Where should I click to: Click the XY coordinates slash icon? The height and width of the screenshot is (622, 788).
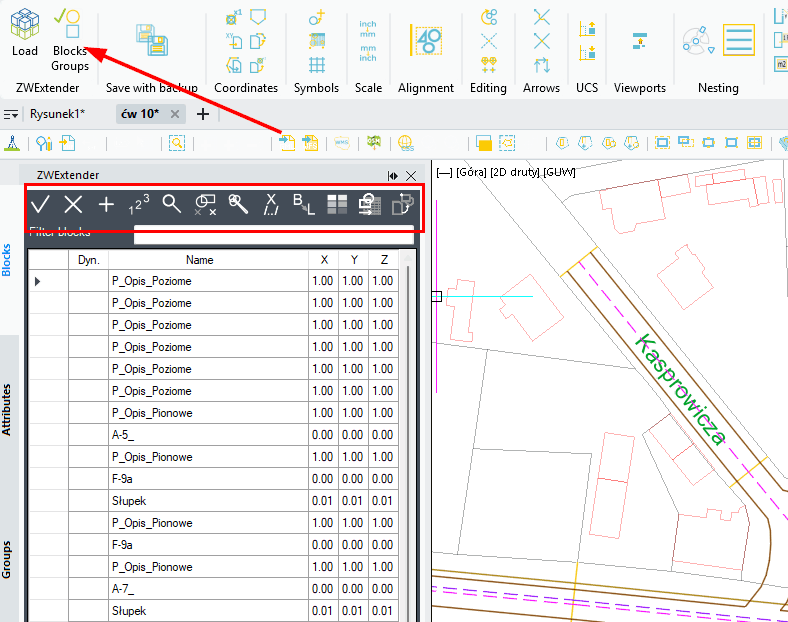271,204
